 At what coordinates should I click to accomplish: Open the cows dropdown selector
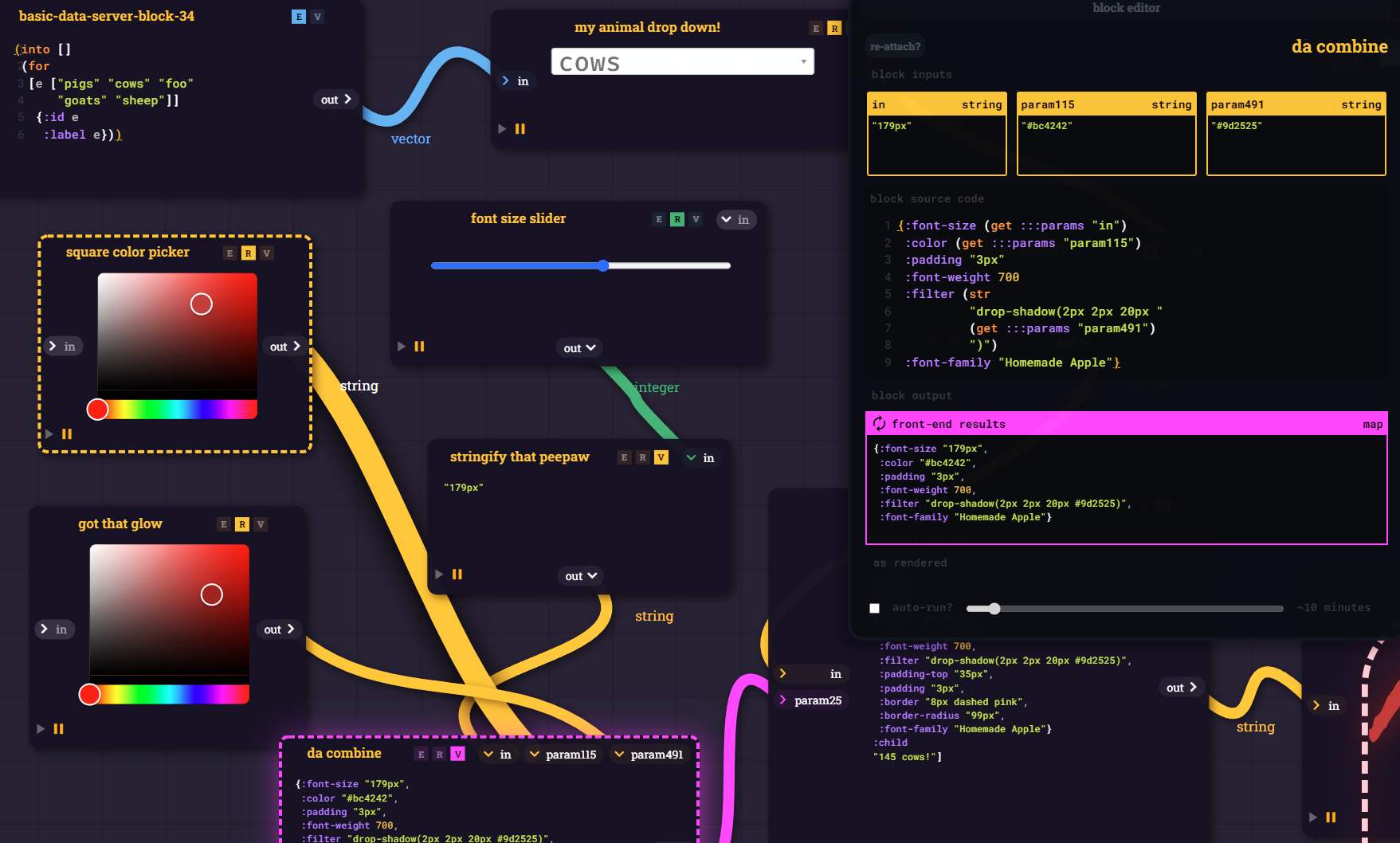point(683,62)
